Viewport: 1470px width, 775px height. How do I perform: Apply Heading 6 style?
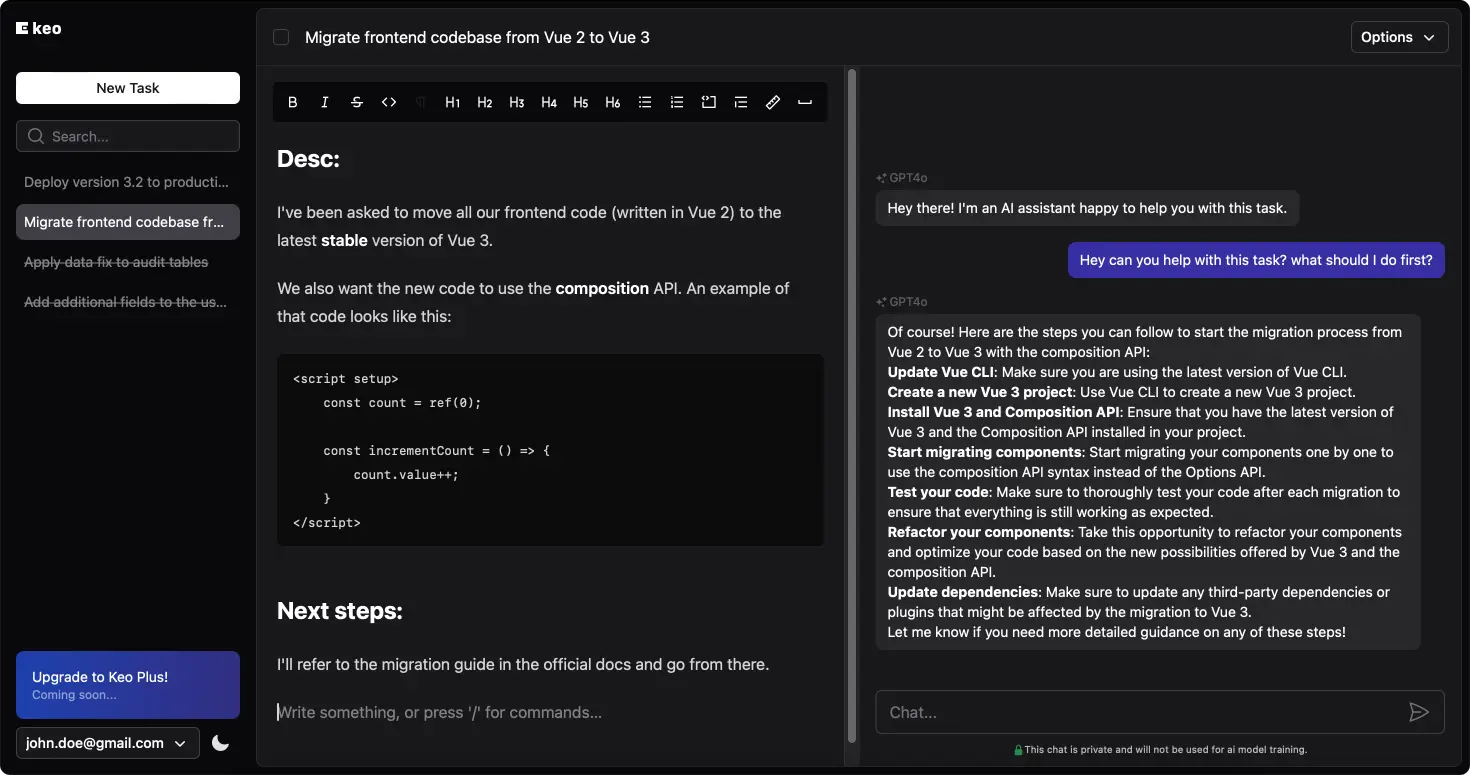[613, 102]
